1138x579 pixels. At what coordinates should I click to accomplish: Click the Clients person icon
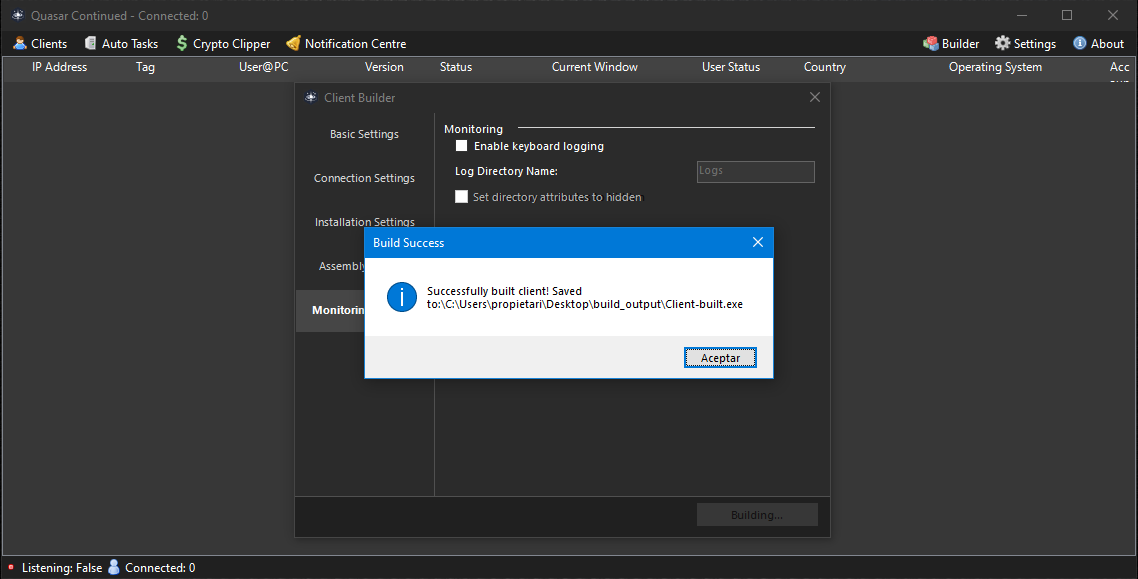(20, 44)
